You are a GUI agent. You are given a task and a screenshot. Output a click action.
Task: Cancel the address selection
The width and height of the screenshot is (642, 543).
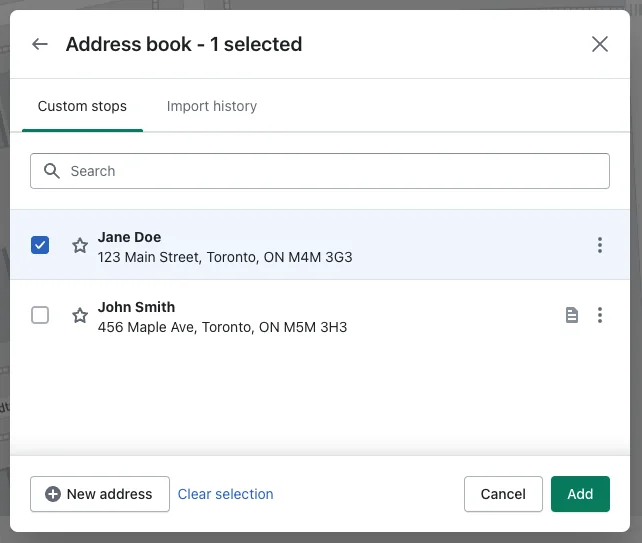coord(503,494)
